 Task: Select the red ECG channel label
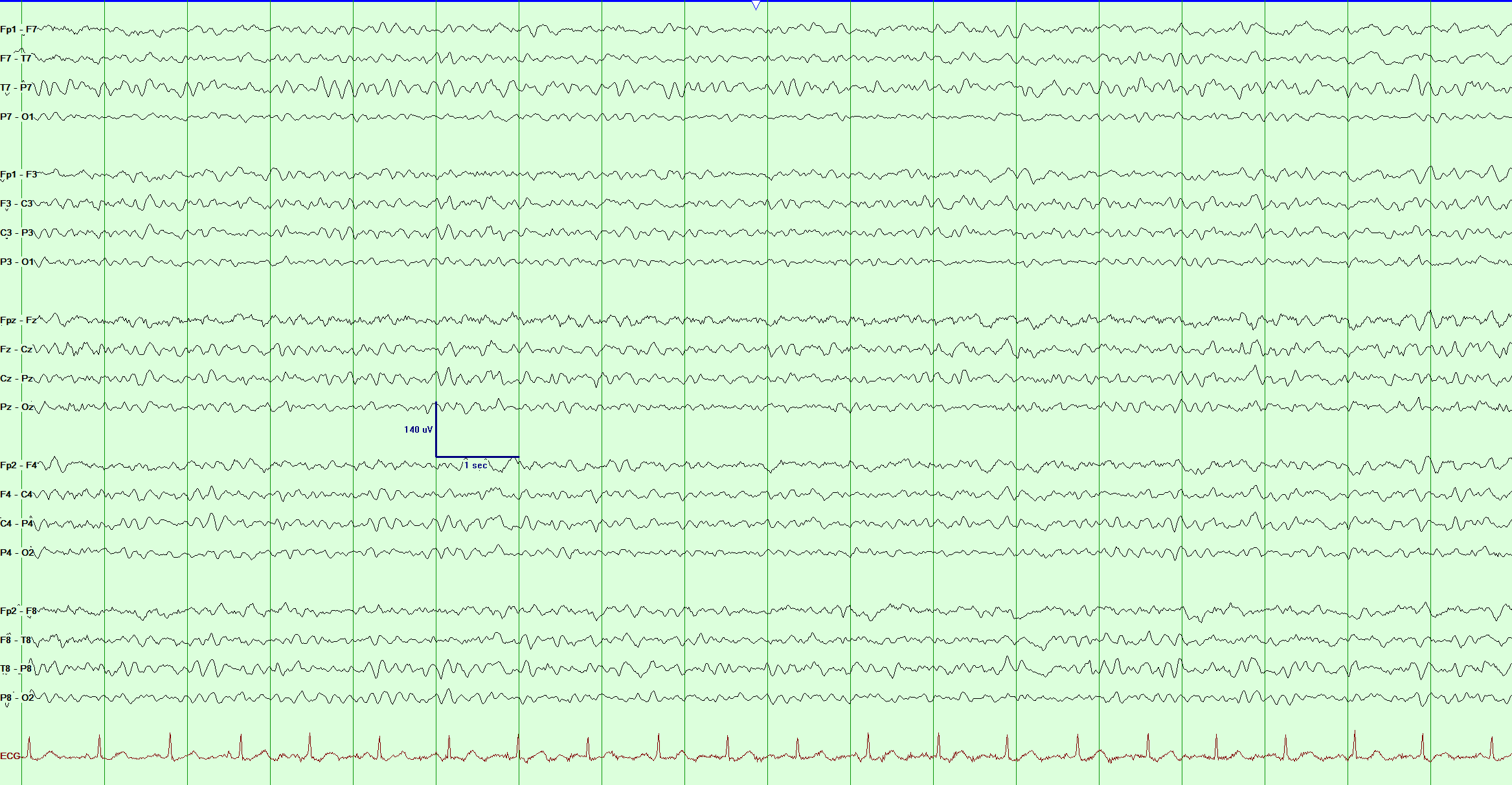[10, 756]
